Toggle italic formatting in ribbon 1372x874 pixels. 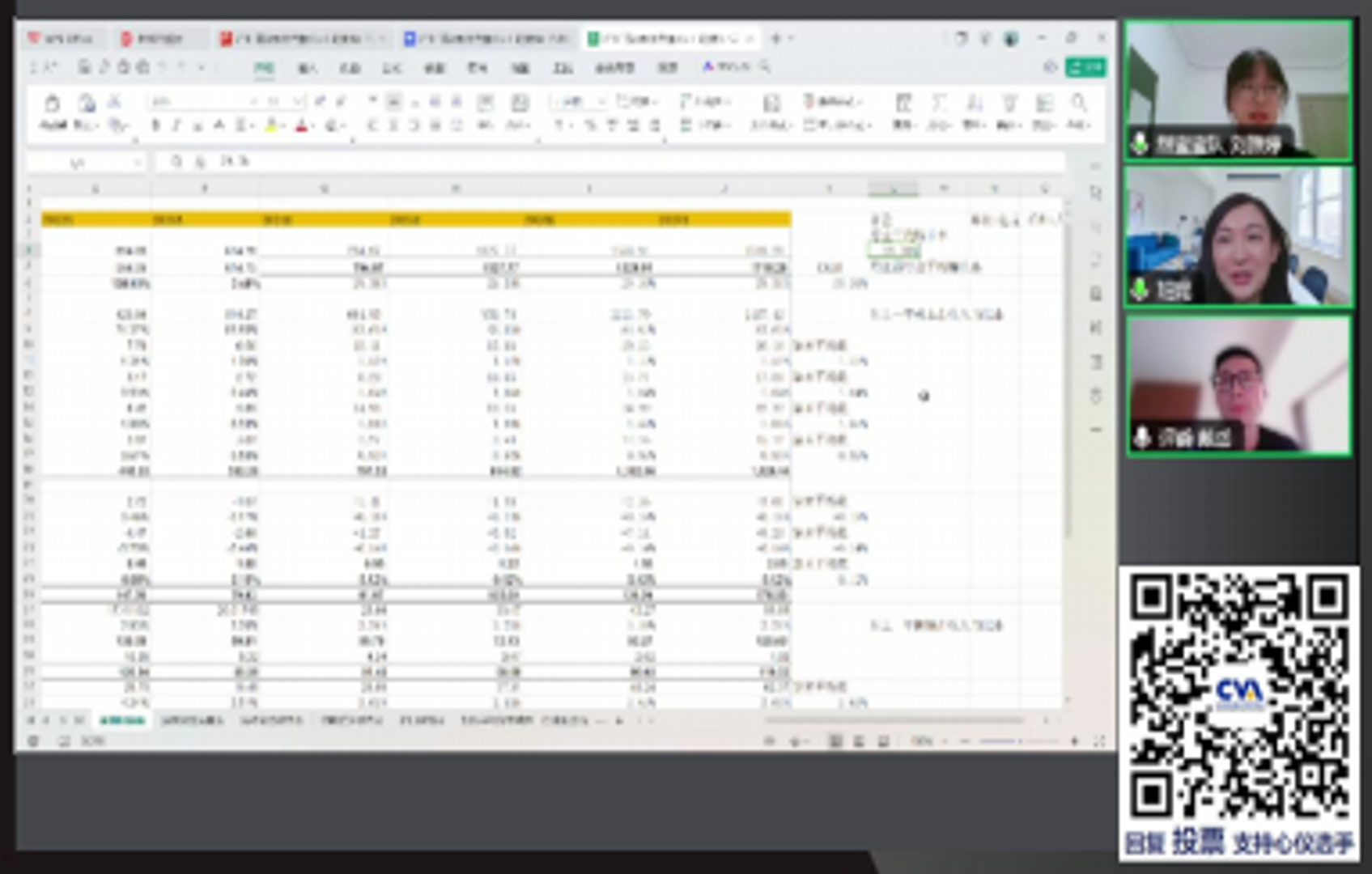click(176, 125)
